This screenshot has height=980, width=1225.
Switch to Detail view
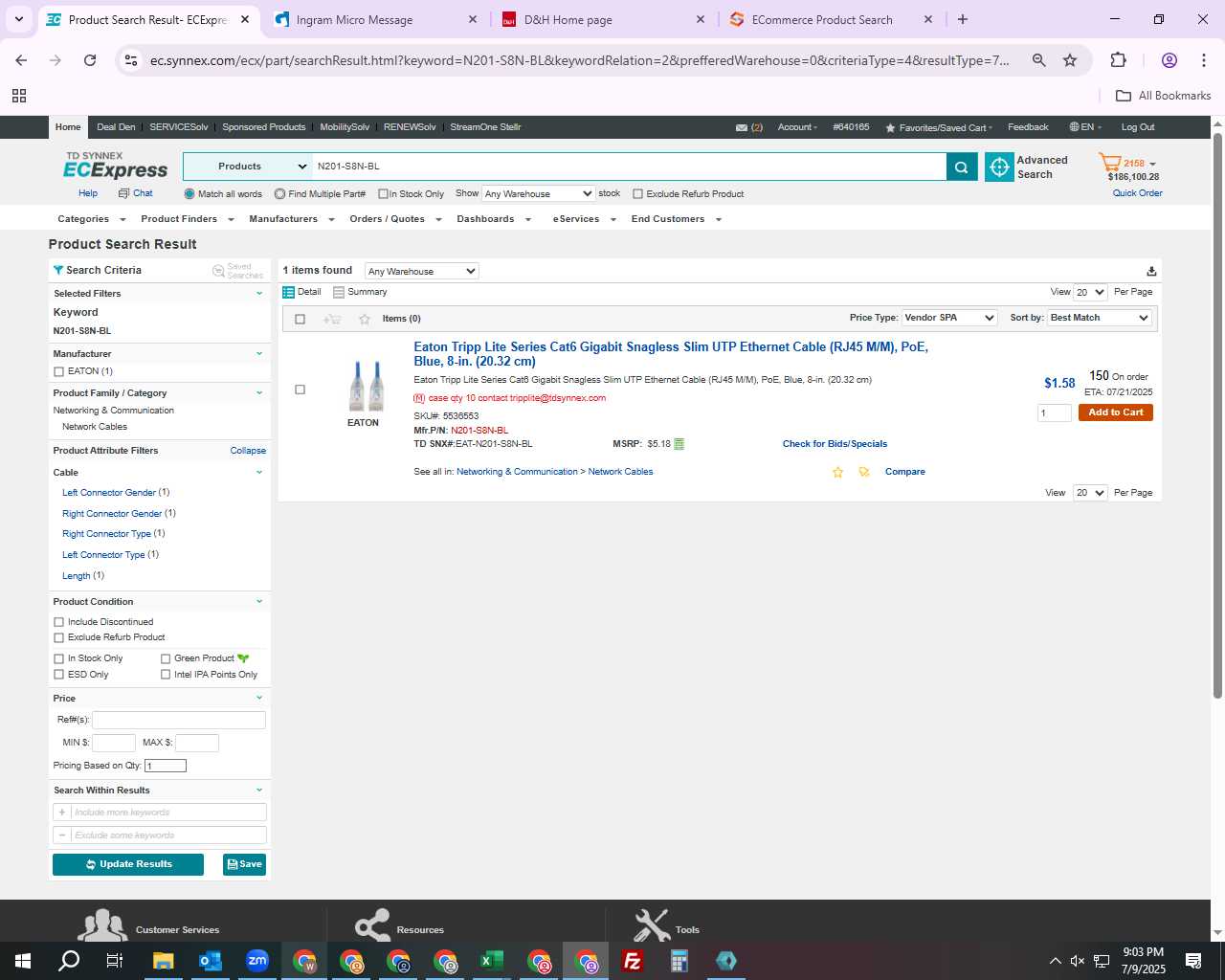302,292
